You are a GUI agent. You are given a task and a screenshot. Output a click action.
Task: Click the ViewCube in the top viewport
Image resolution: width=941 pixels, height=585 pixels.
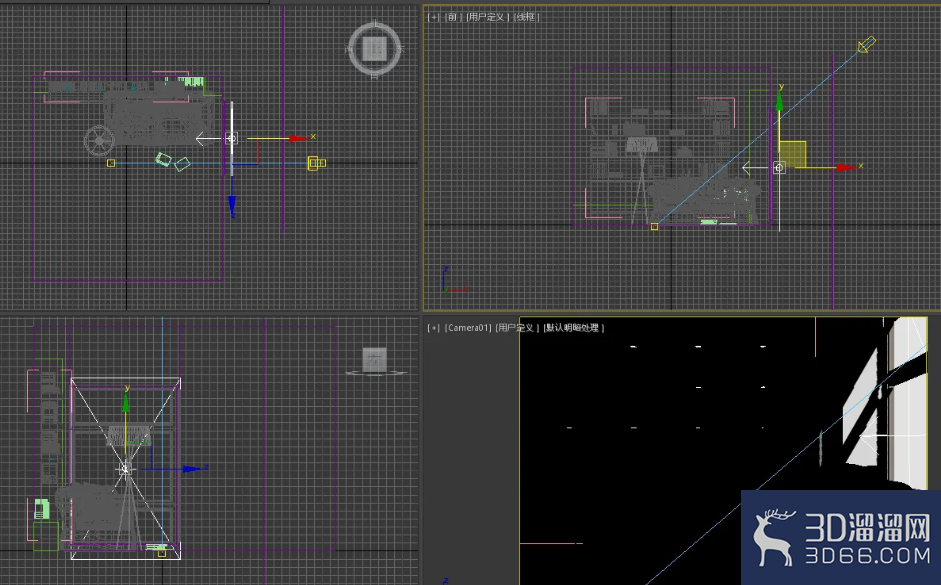(375, 49)
